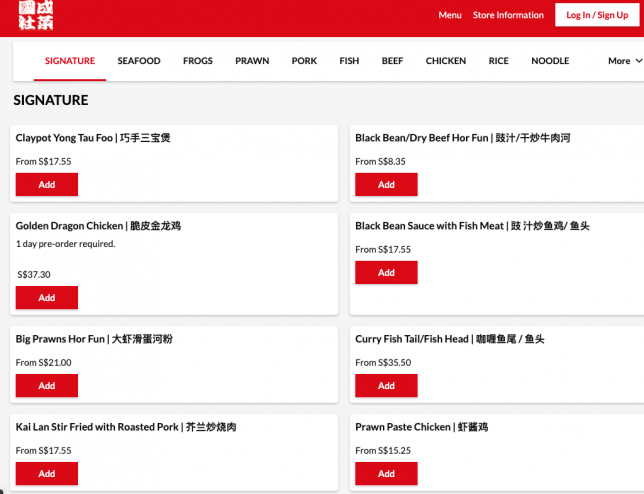Select the BEEF category tab
Image resolution: width=644 pixels, height=494 pixels.
coord(392,61)
